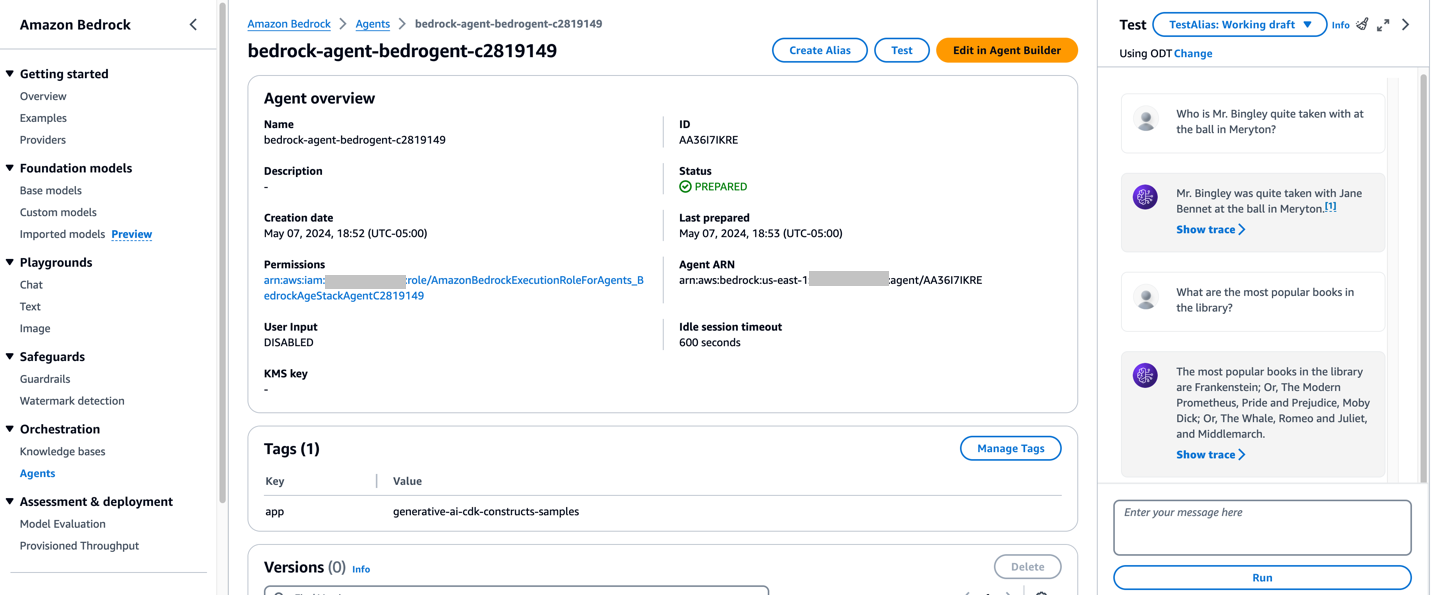
Task: Open TestAlias: Working draft dropdown
Action: coord(1240,25)
